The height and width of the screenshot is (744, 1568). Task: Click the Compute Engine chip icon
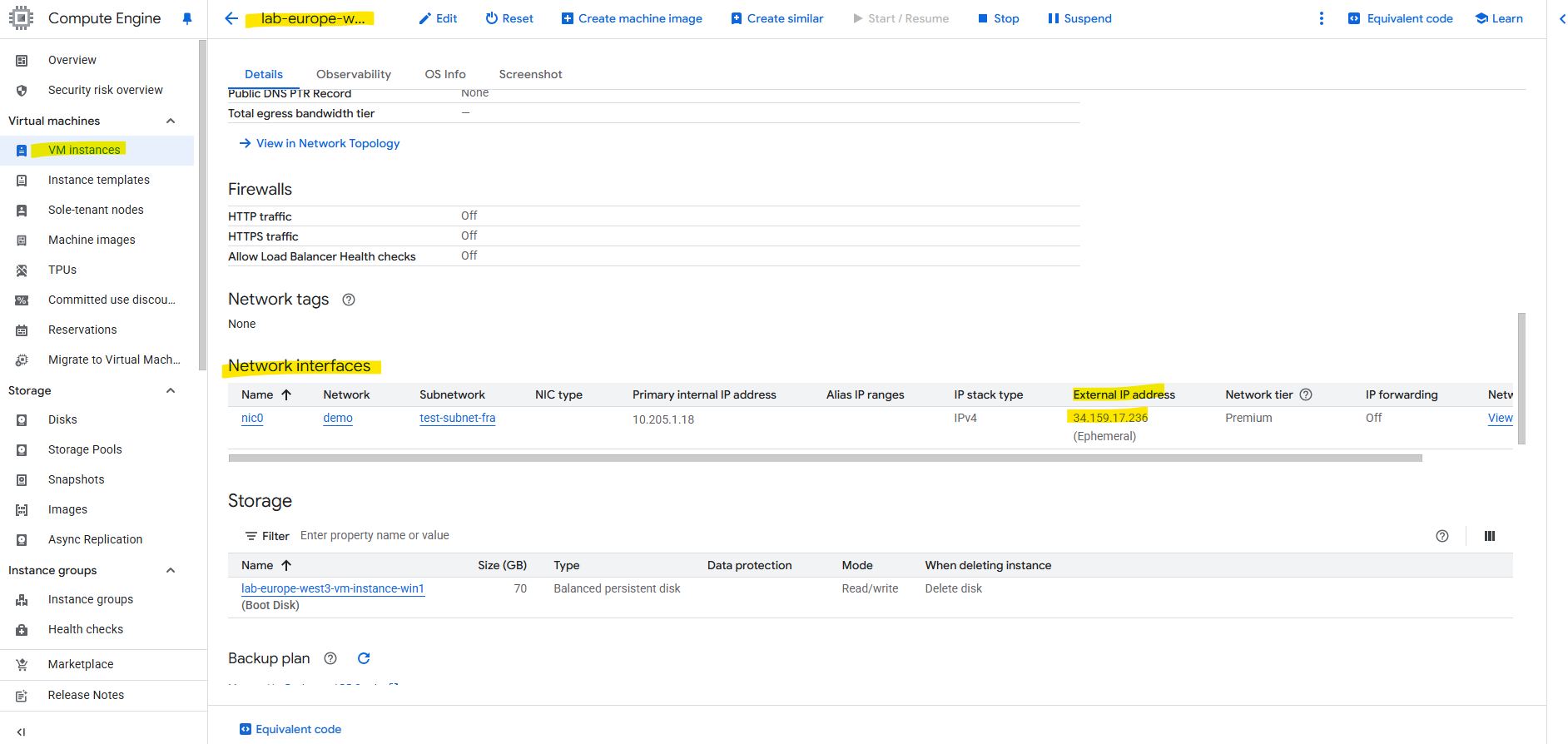click(21, 18)
